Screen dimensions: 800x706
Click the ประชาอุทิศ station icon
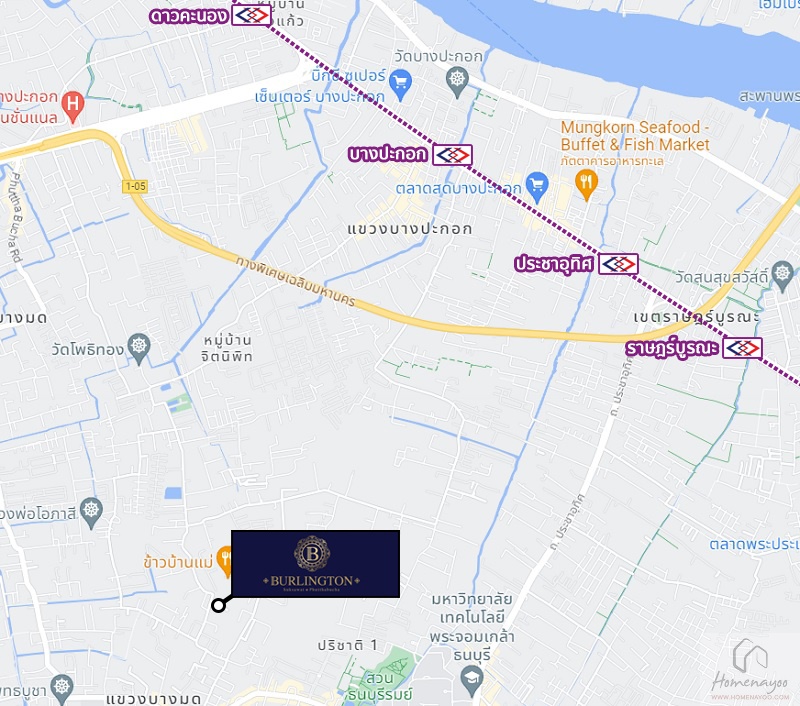618,264
